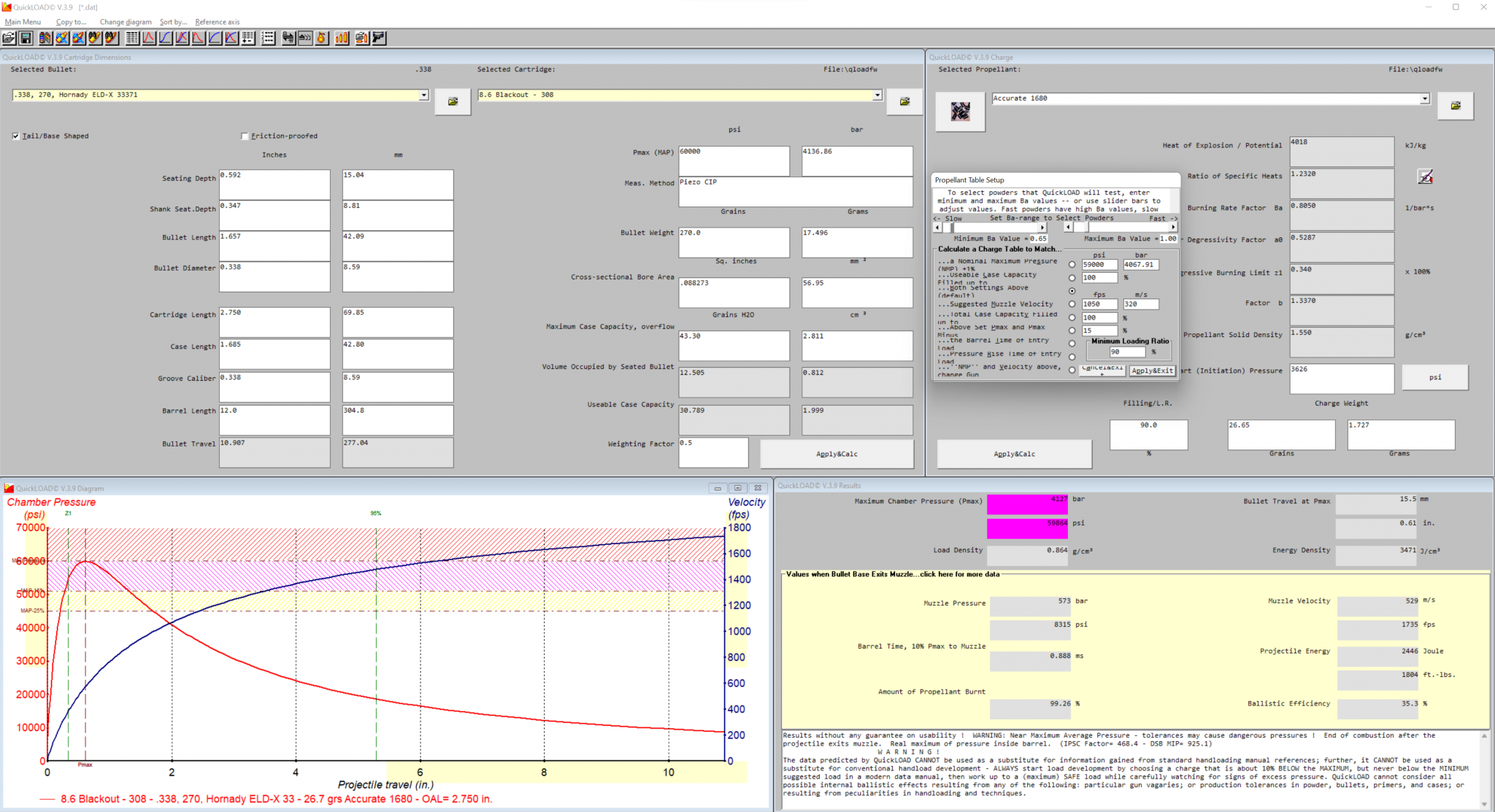The width and height of the screenshot is (1495, 812).
Task: Open the Copy to... menu
Action: click(71, 22)
